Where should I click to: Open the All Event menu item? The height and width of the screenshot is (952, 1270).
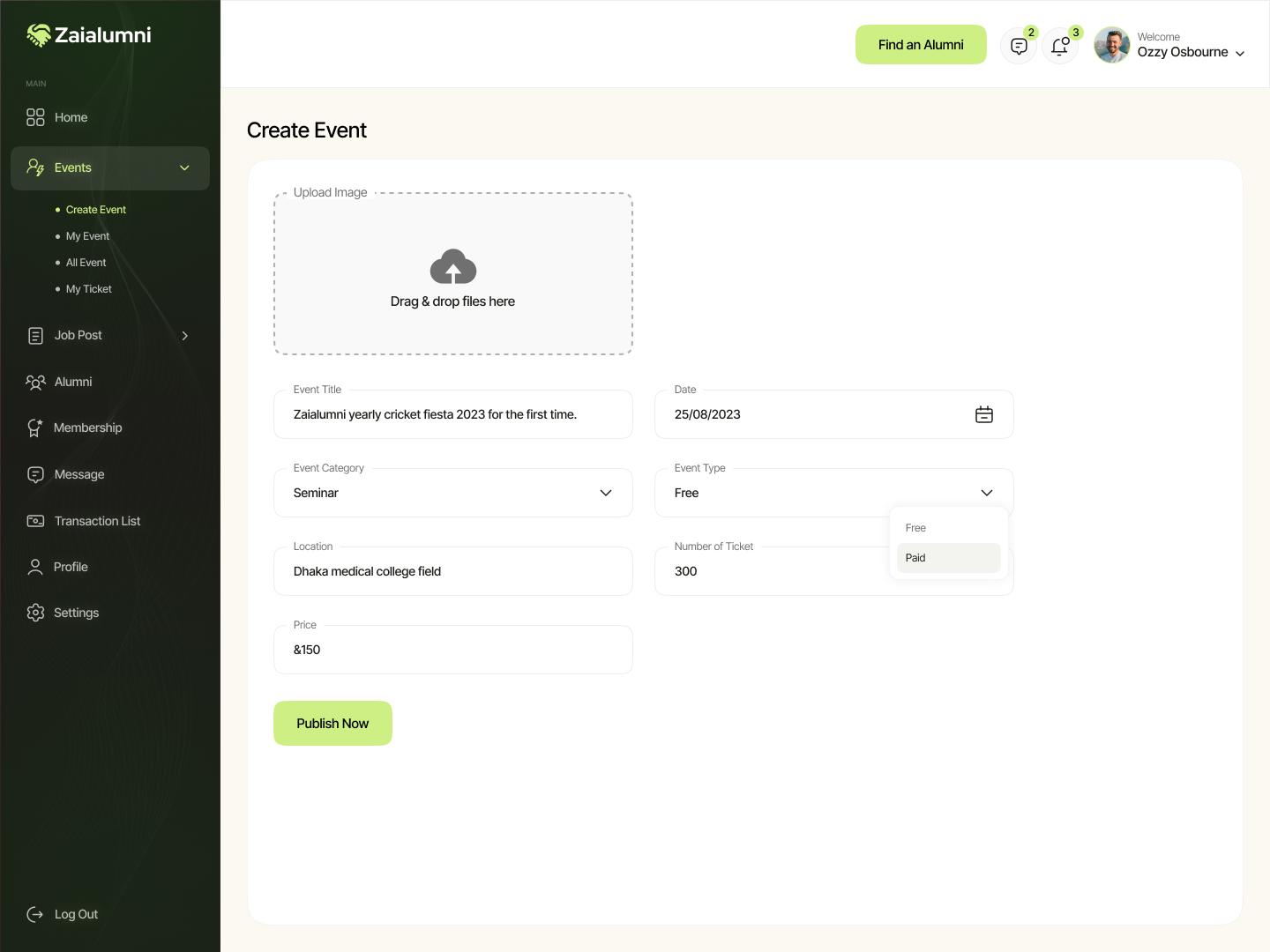[x=85, y=262]
